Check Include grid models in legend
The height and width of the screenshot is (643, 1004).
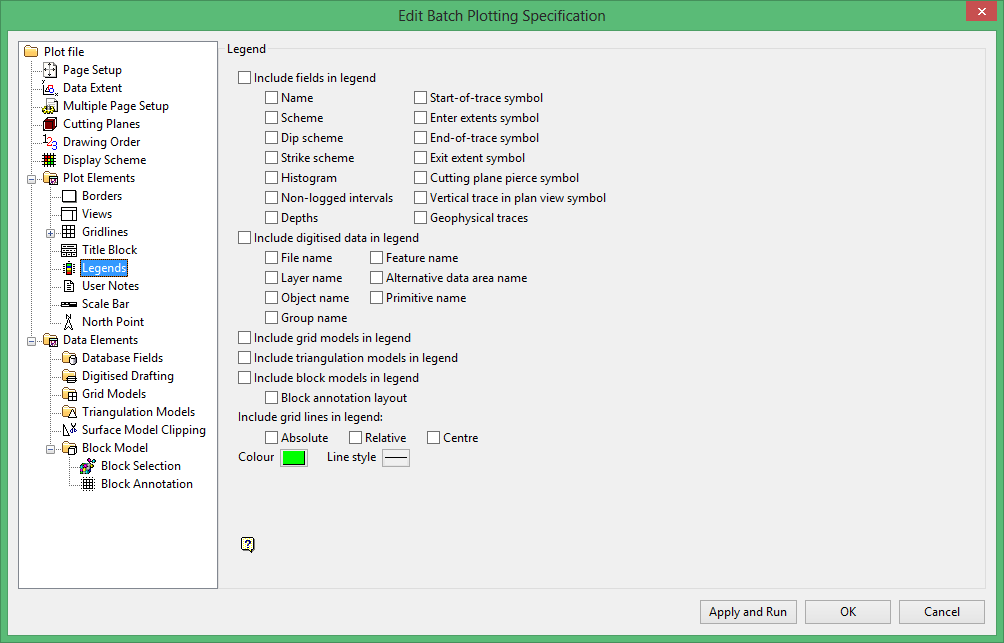tap(245, 338)
